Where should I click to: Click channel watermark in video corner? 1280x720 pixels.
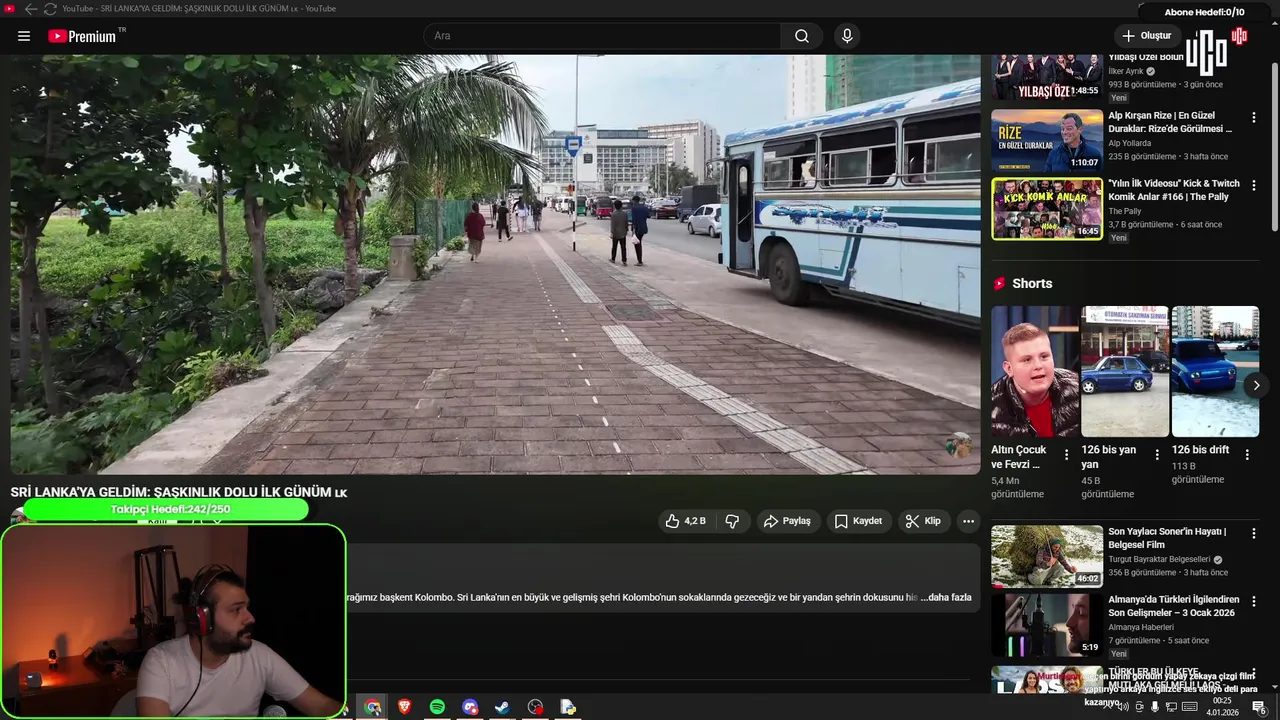959,446
